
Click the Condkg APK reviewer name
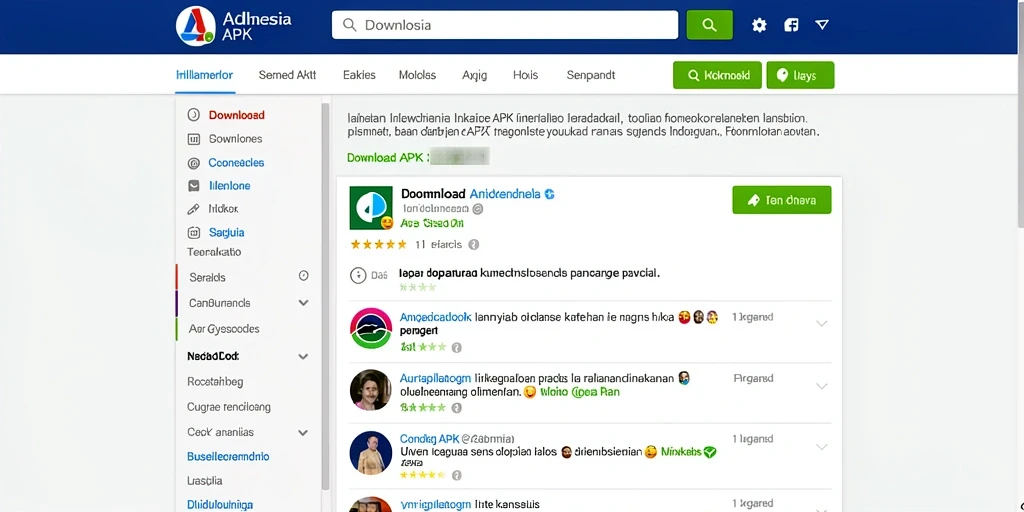pos(430,439)
